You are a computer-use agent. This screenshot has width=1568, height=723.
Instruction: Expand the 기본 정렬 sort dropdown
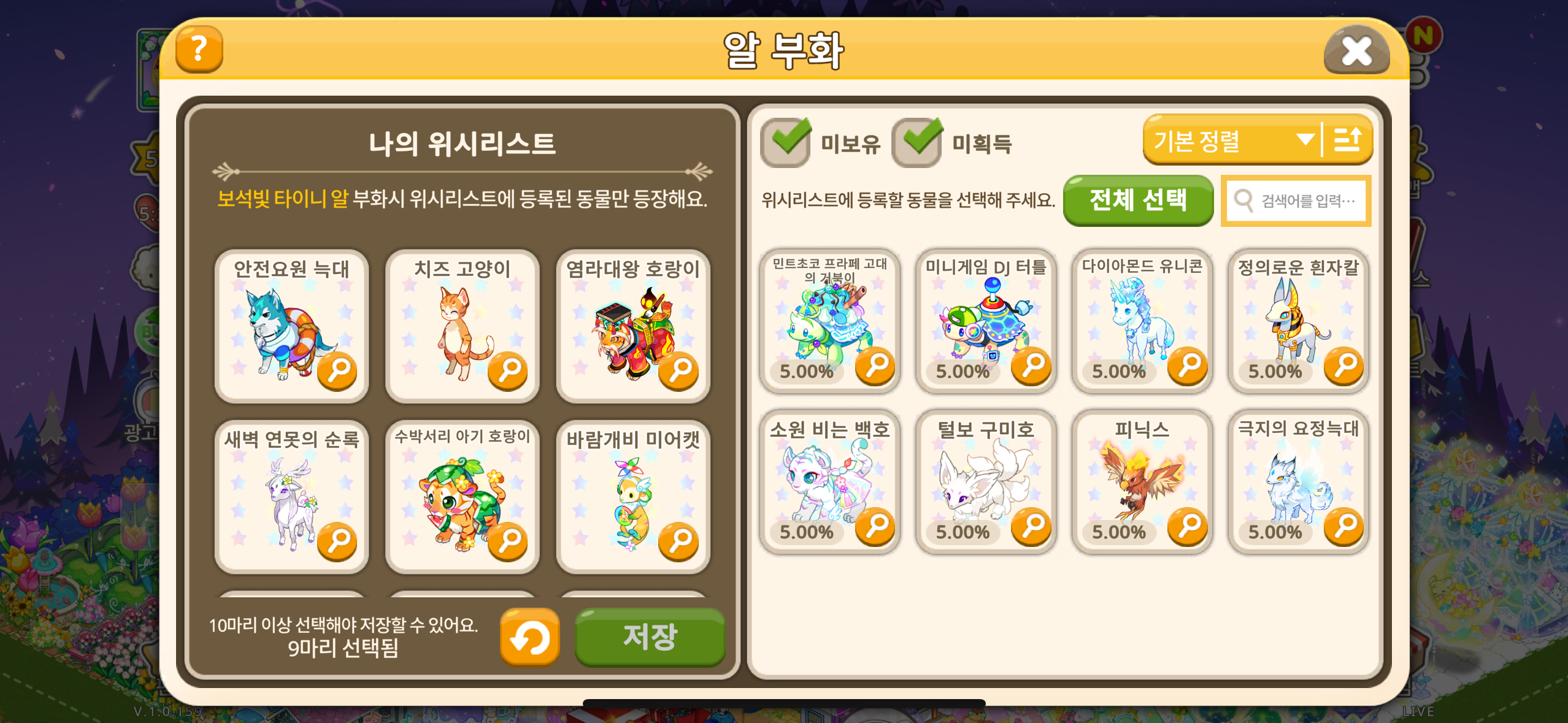point(1232,140)
